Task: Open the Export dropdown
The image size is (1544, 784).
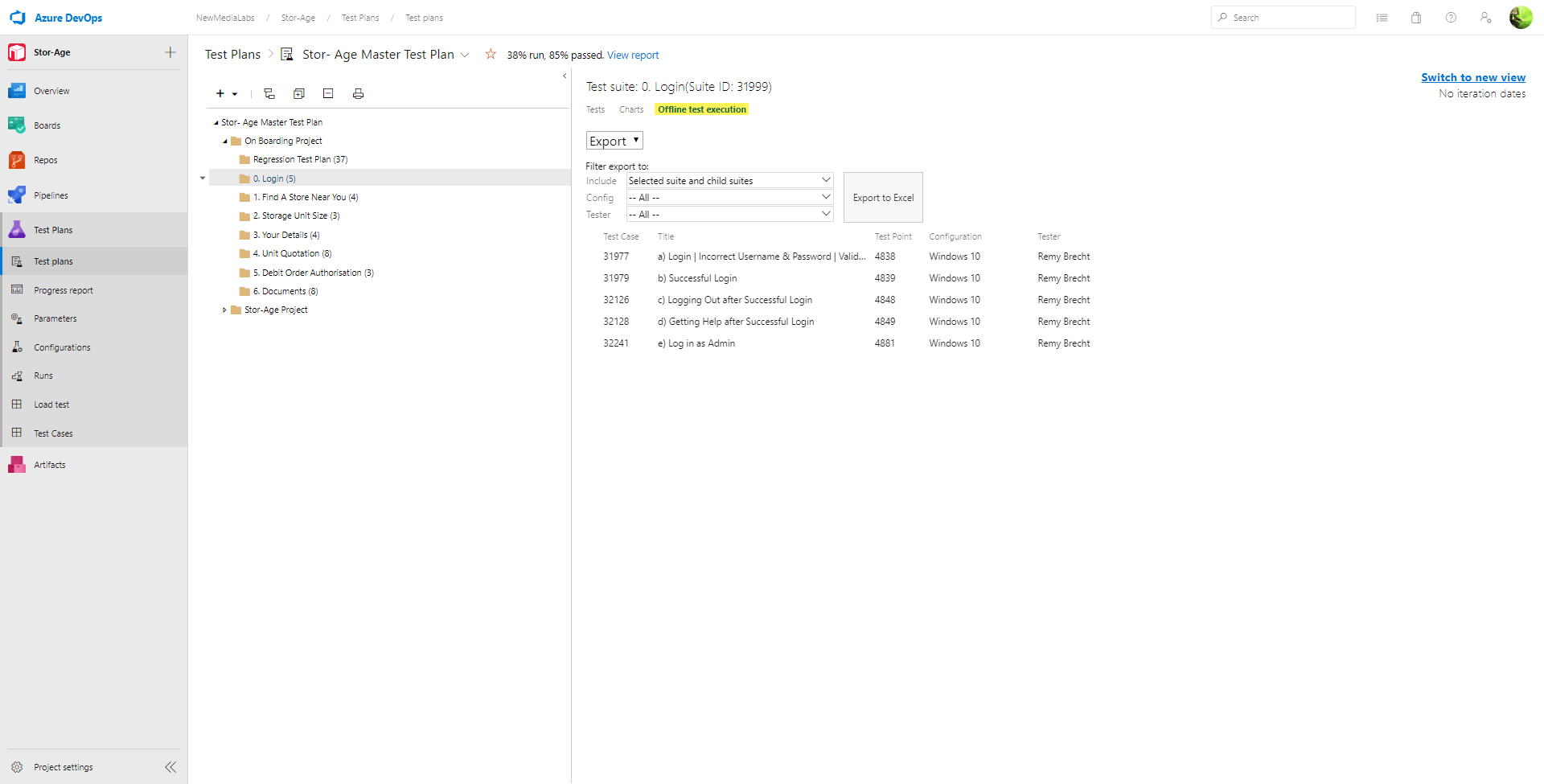Action: [x=614, y=141]
